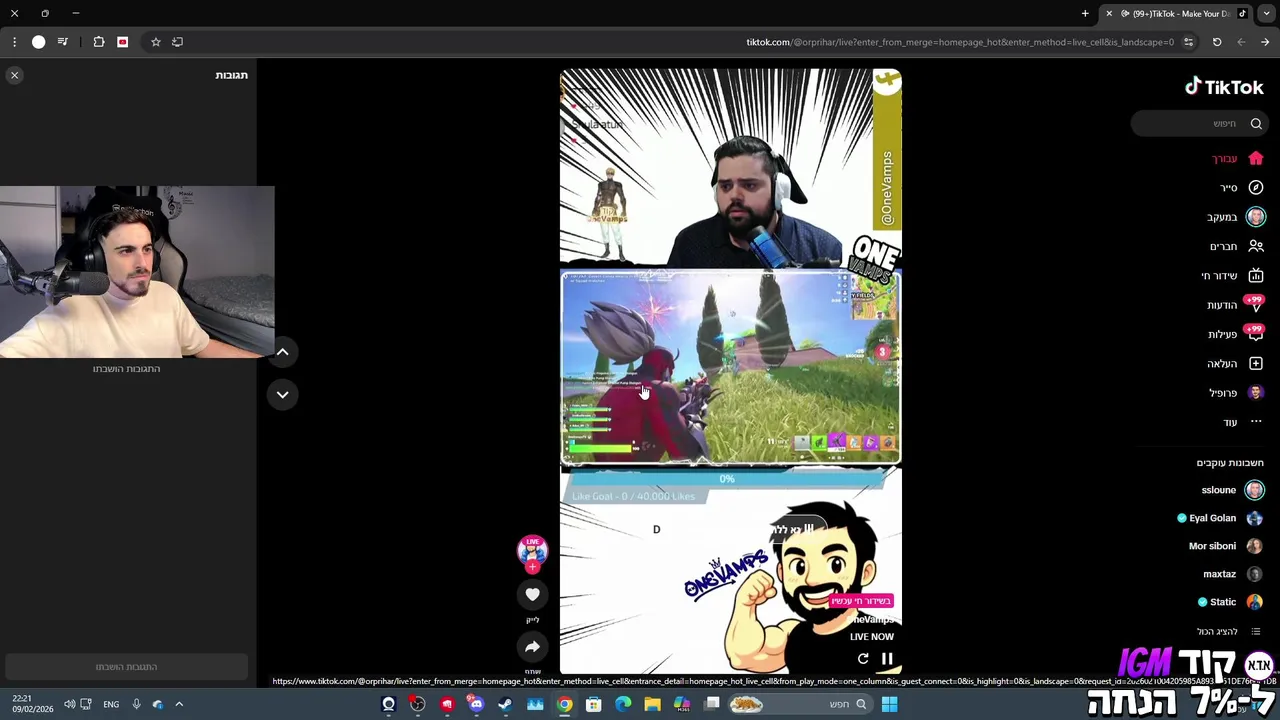Open the Following avatar icon in sidebar
1280x720 pixels.
[x=1256, y=217]
